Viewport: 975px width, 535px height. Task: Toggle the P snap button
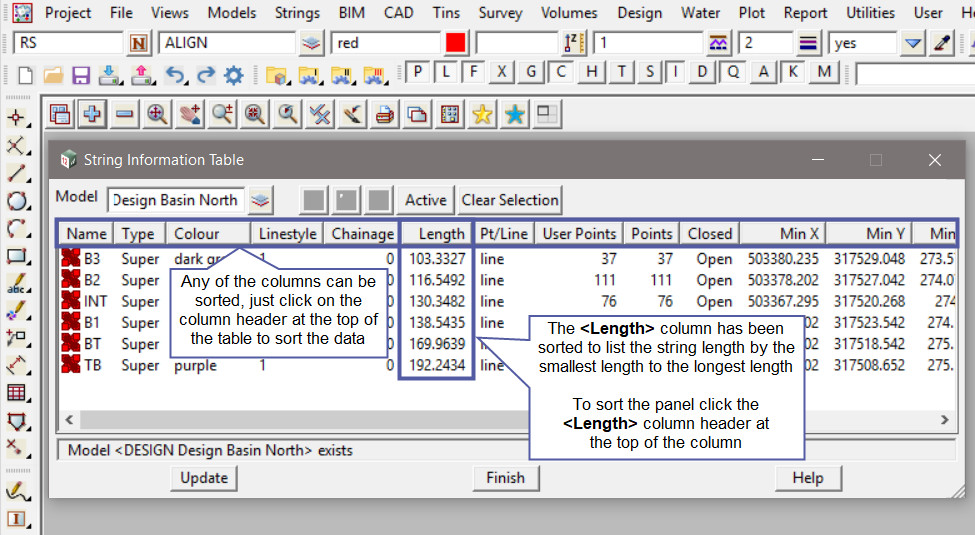pos(417,72)
